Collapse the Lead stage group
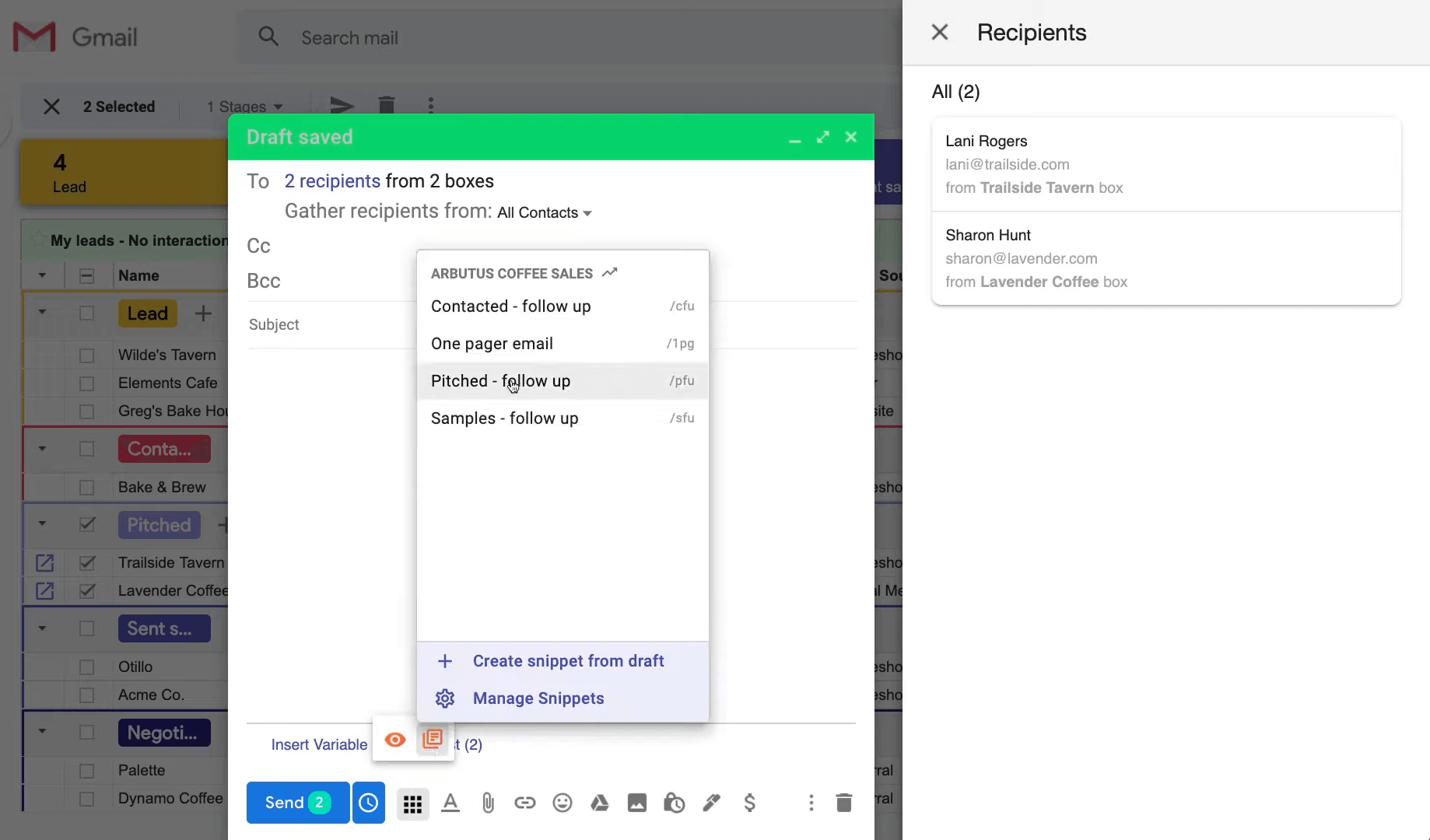 [x=42, y=313]
